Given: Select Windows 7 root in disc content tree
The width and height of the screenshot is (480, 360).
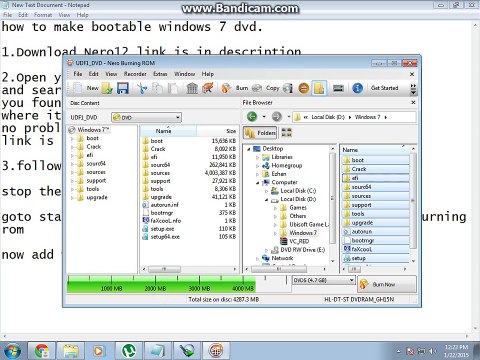Looking at the screenshot, I should [x=93, y=130].
